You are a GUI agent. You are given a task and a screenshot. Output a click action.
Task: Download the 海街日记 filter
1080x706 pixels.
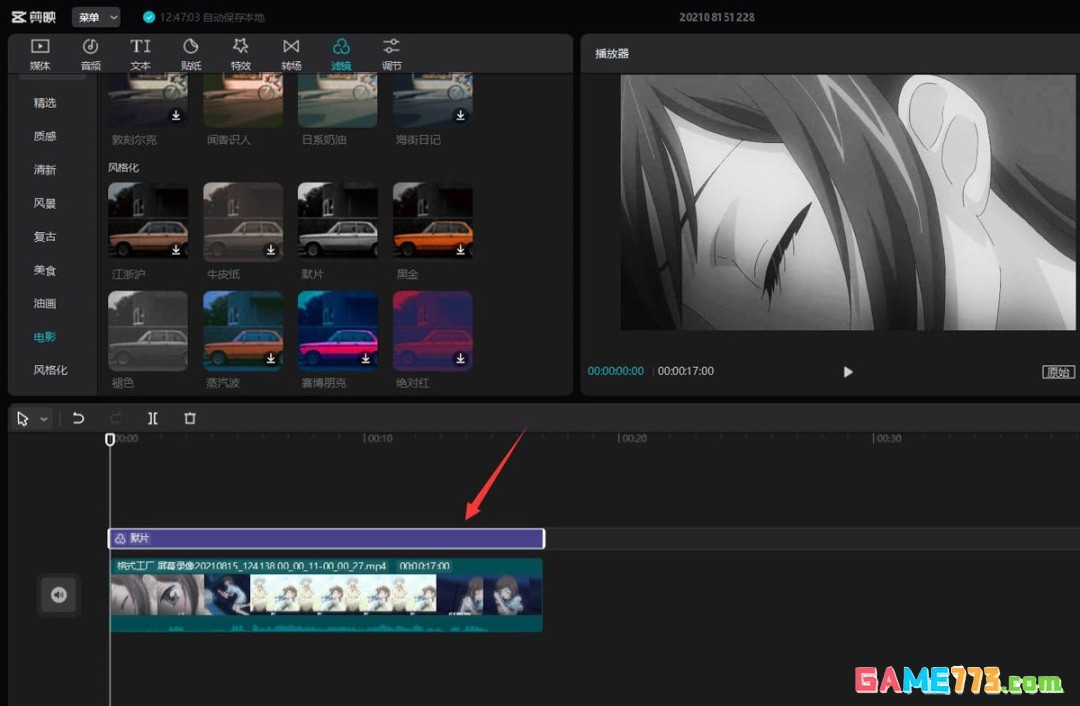[x=461, y=115]
